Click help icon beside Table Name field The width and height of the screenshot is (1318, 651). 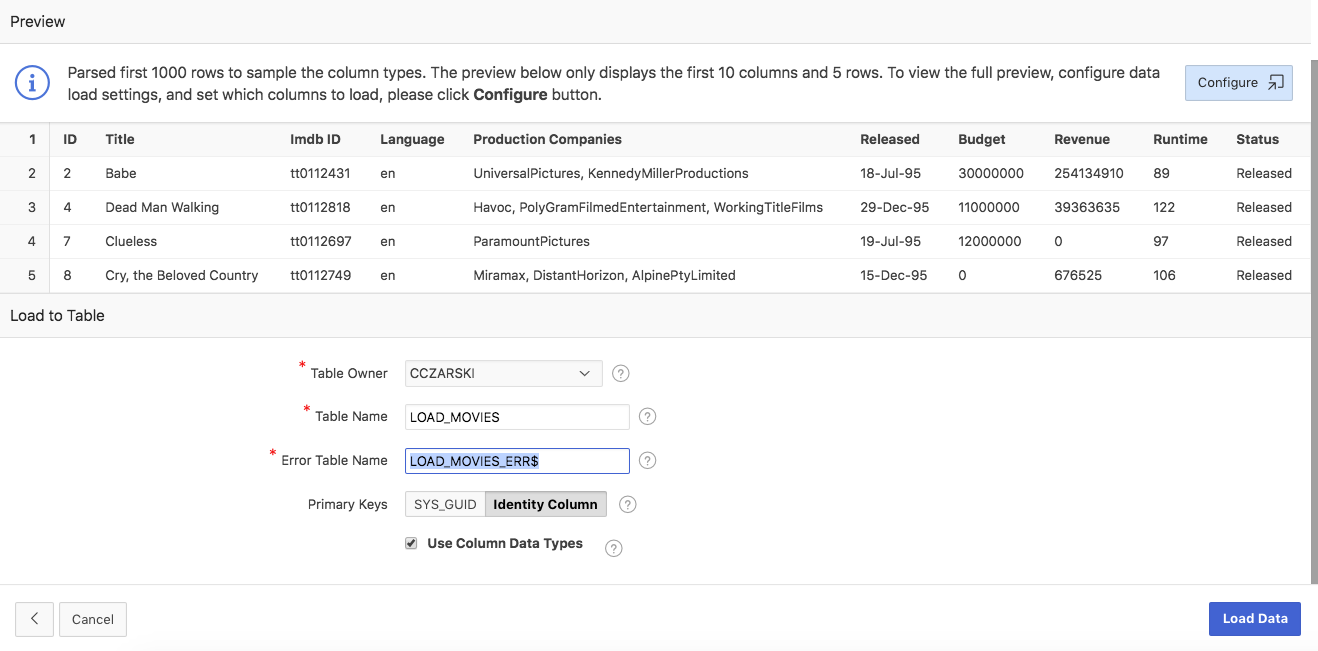click(x=647, y=417)
